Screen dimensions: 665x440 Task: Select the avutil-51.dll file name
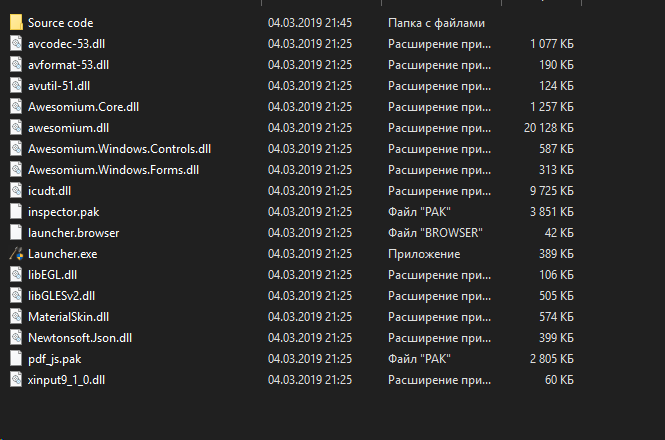point(59,86)
